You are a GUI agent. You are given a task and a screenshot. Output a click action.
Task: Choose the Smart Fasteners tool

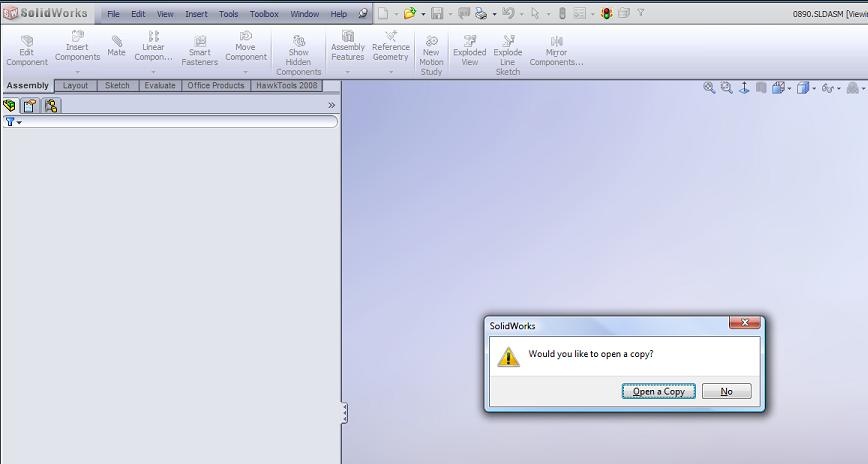(x=199, y=51)
